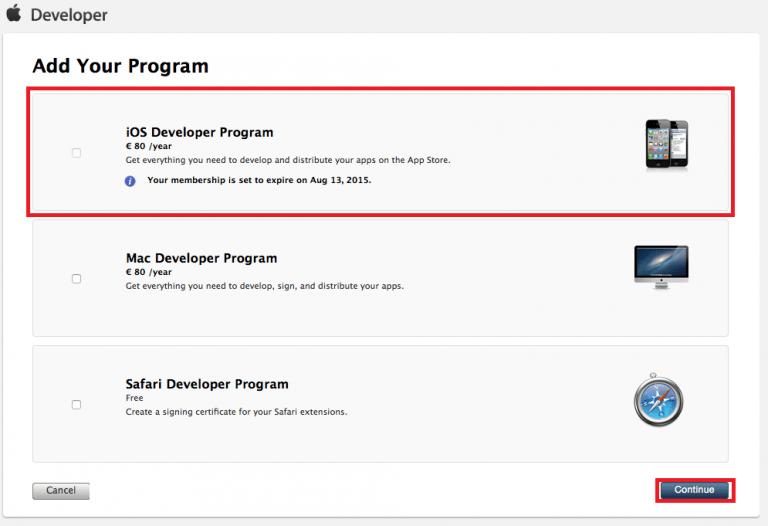Viewport: 768px width, 526px height.
Task: Click the Developer header link
Action: pyautogui.click(x=69, y=15)
